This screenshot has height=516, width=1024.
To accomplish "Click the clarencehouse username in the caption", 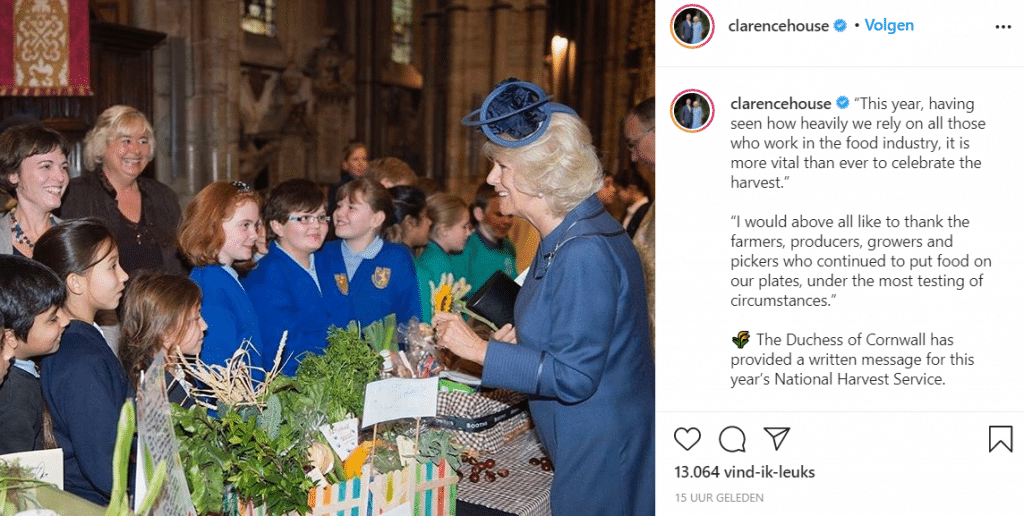I will pos(780,104).
